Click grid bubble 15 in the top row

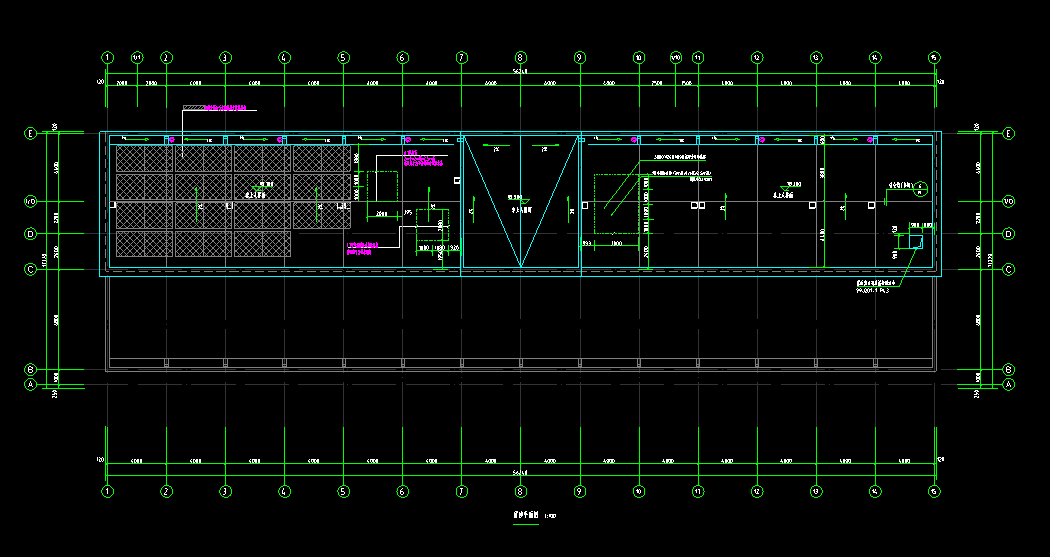point(934,58)
